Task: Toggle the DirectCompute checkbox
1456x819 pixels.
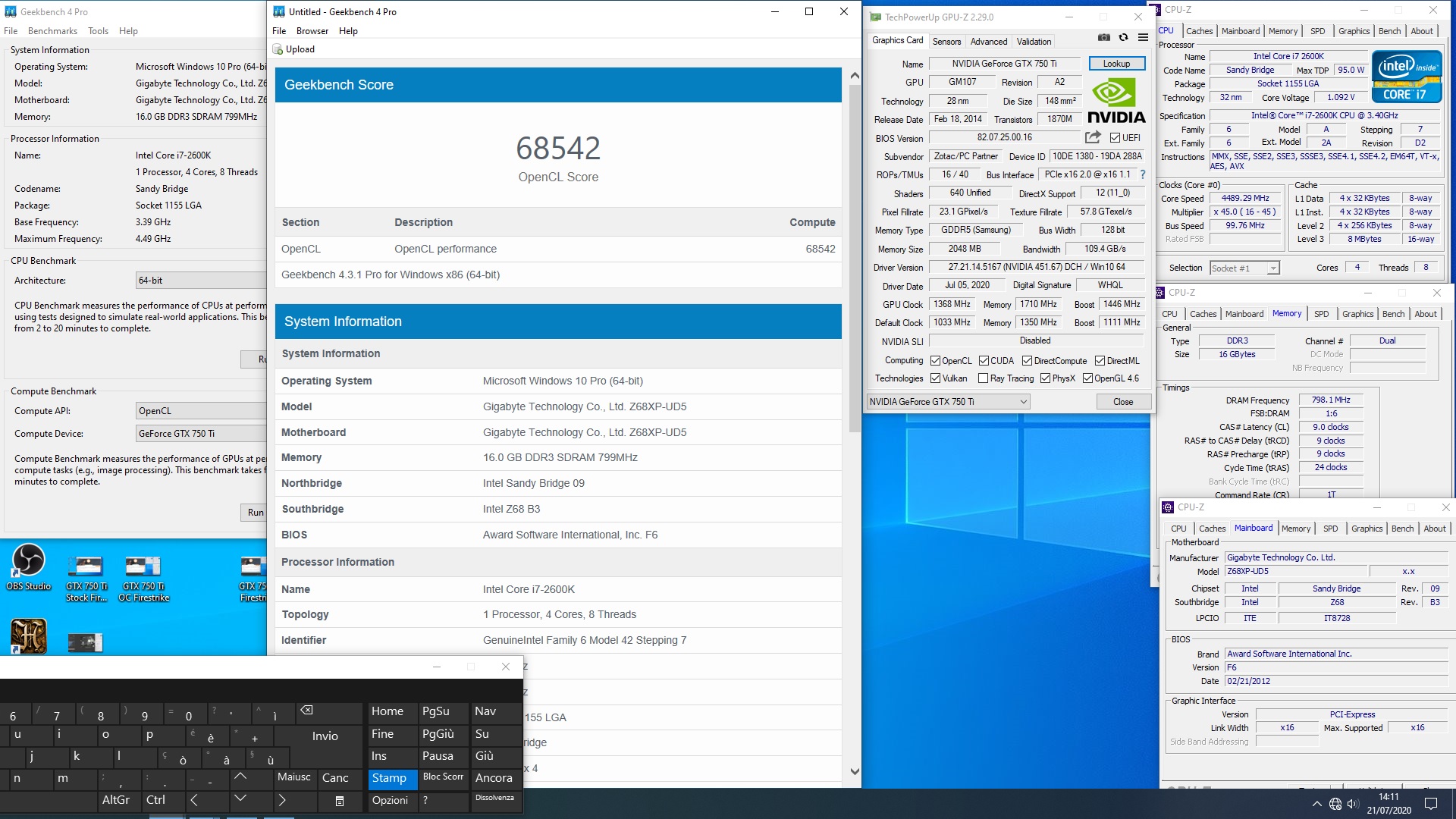Action: (1027, 361)
